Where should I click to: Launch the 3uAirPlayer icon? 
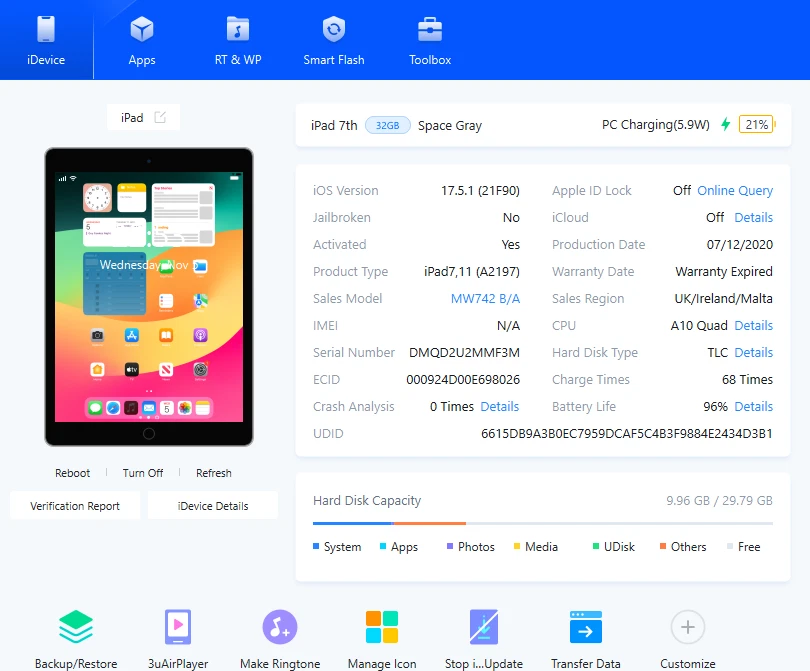tap(178, 627)
